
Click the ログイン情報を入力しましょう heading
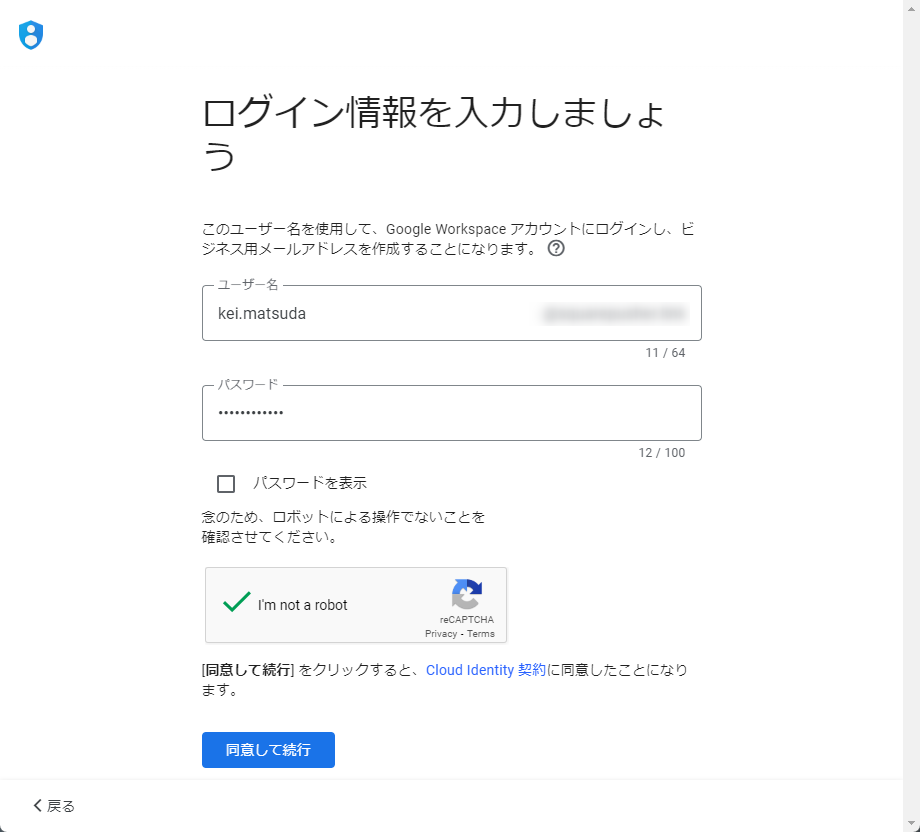click(x=434, y=134)
